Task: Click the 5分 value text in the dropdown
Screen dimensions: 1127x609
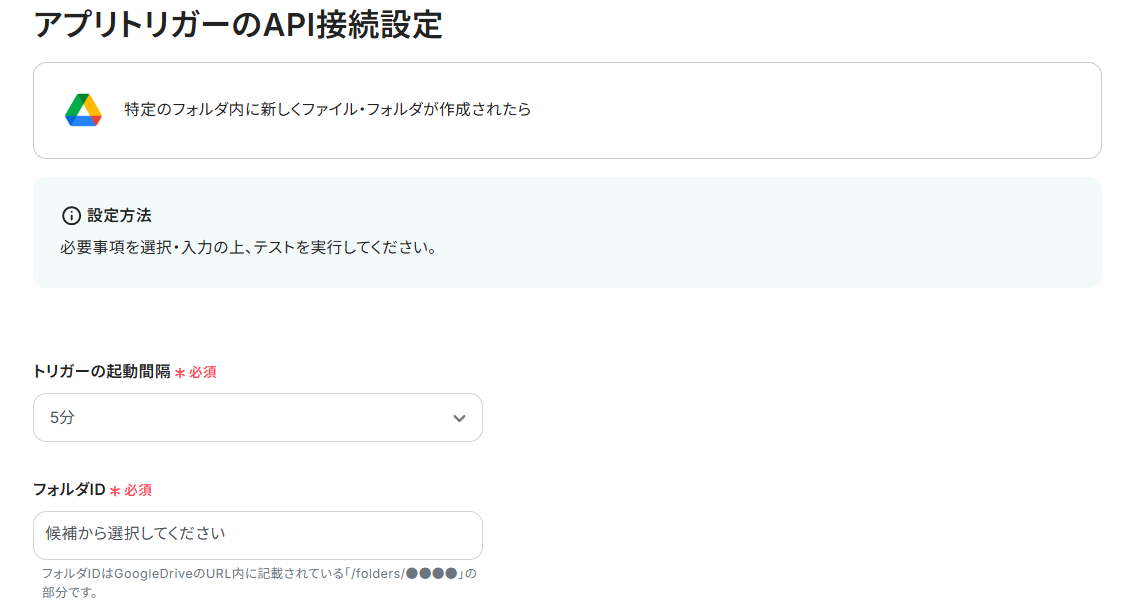Action: pyautogui.click(x=62, y=418)
